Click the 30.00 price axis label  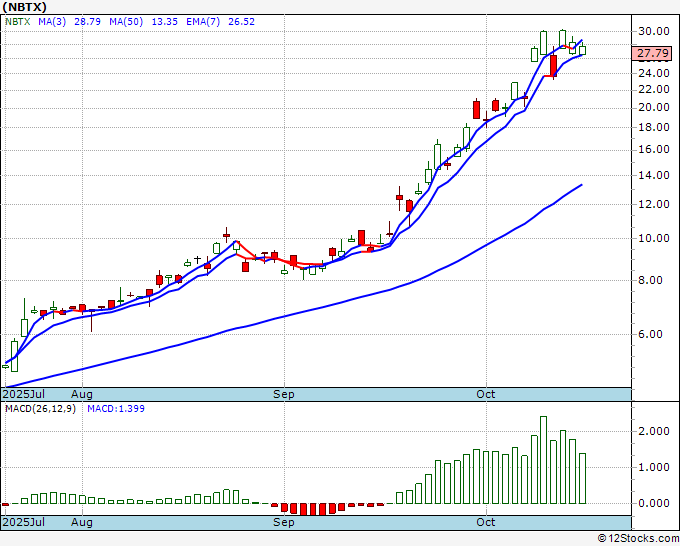(655, 31)
